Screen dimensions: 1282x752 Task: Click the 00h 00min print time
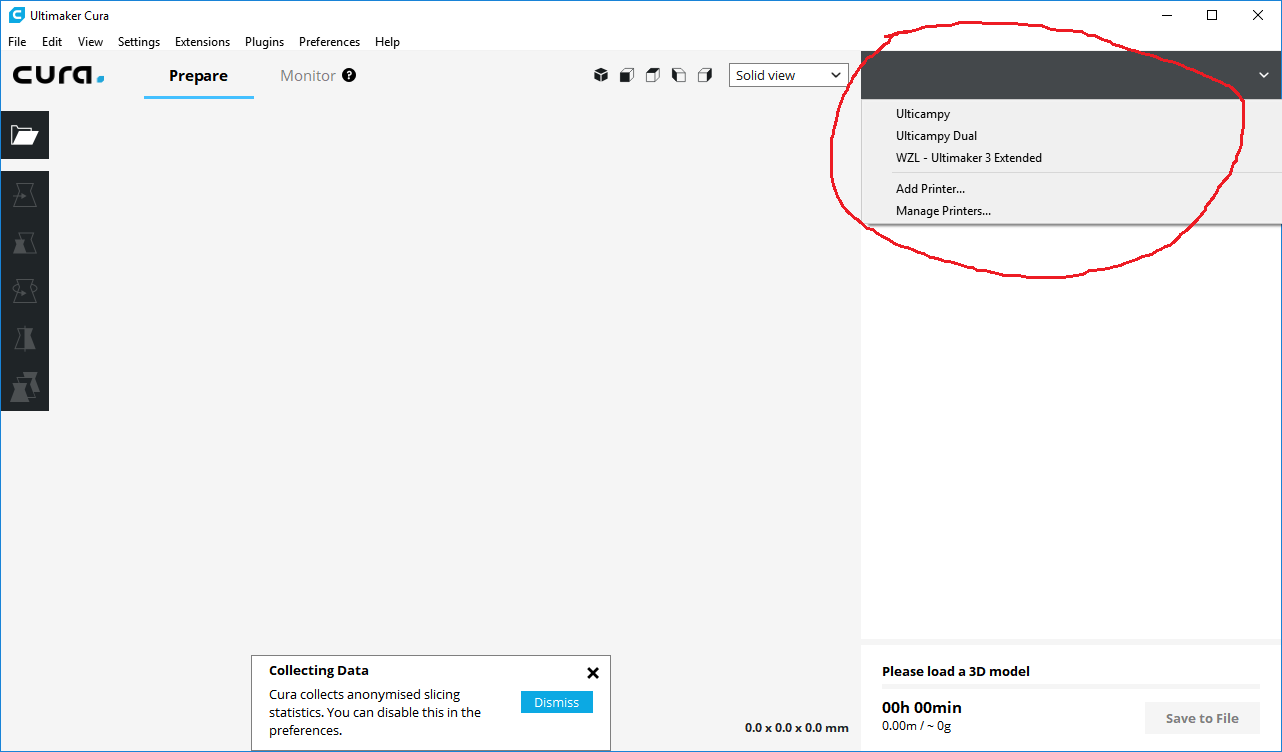pos(922,707)
